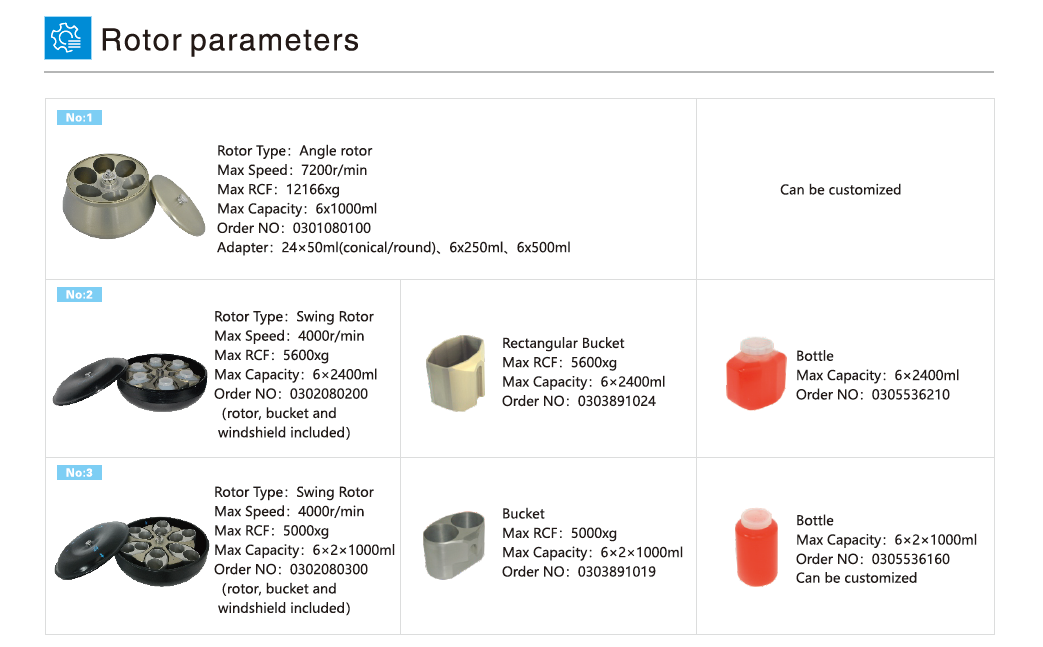Select the silver angle rotor image
Screen dimensions: 1043x647
tap(122, 196)
